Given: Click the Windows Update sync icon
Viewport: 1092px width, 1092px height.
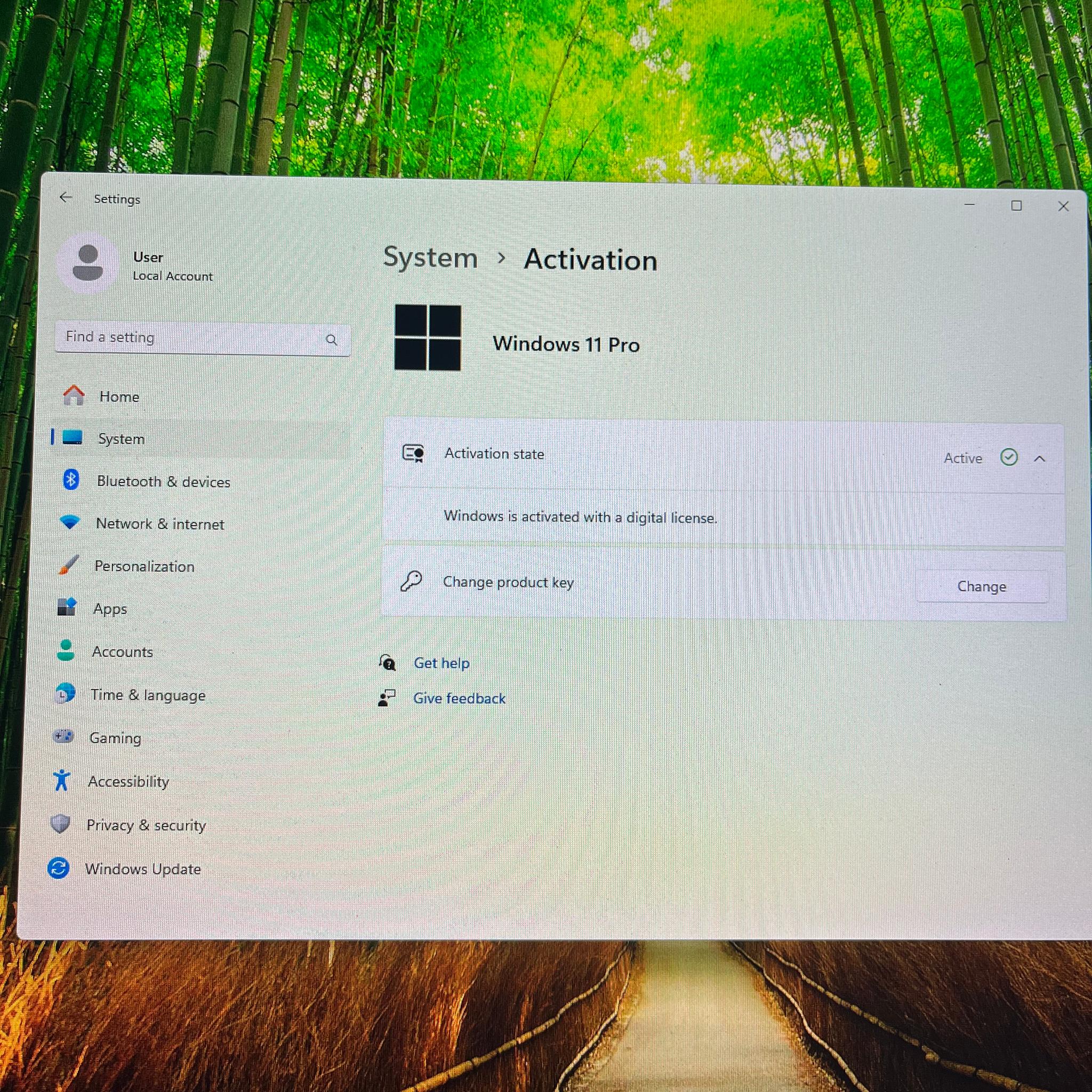Looking at the screenshot, I should click(x=59, y=868).
